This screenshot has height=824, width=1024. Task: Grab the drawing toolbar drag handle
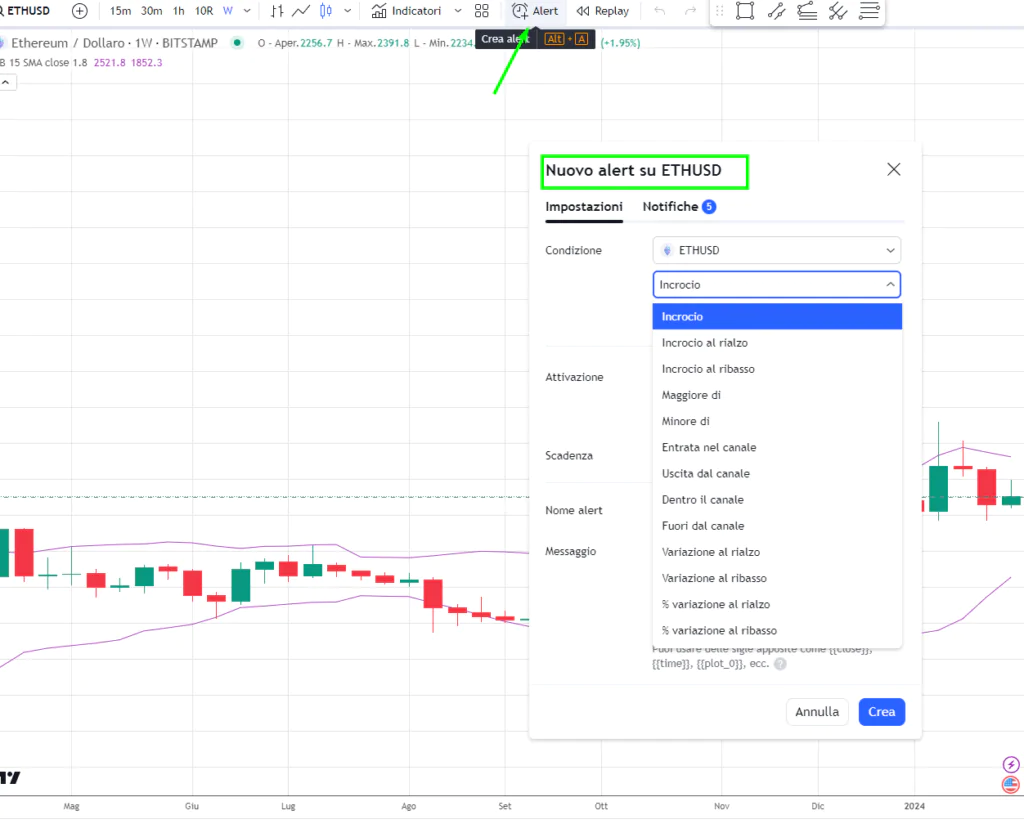pyautogui.click(x=720, y=11)
